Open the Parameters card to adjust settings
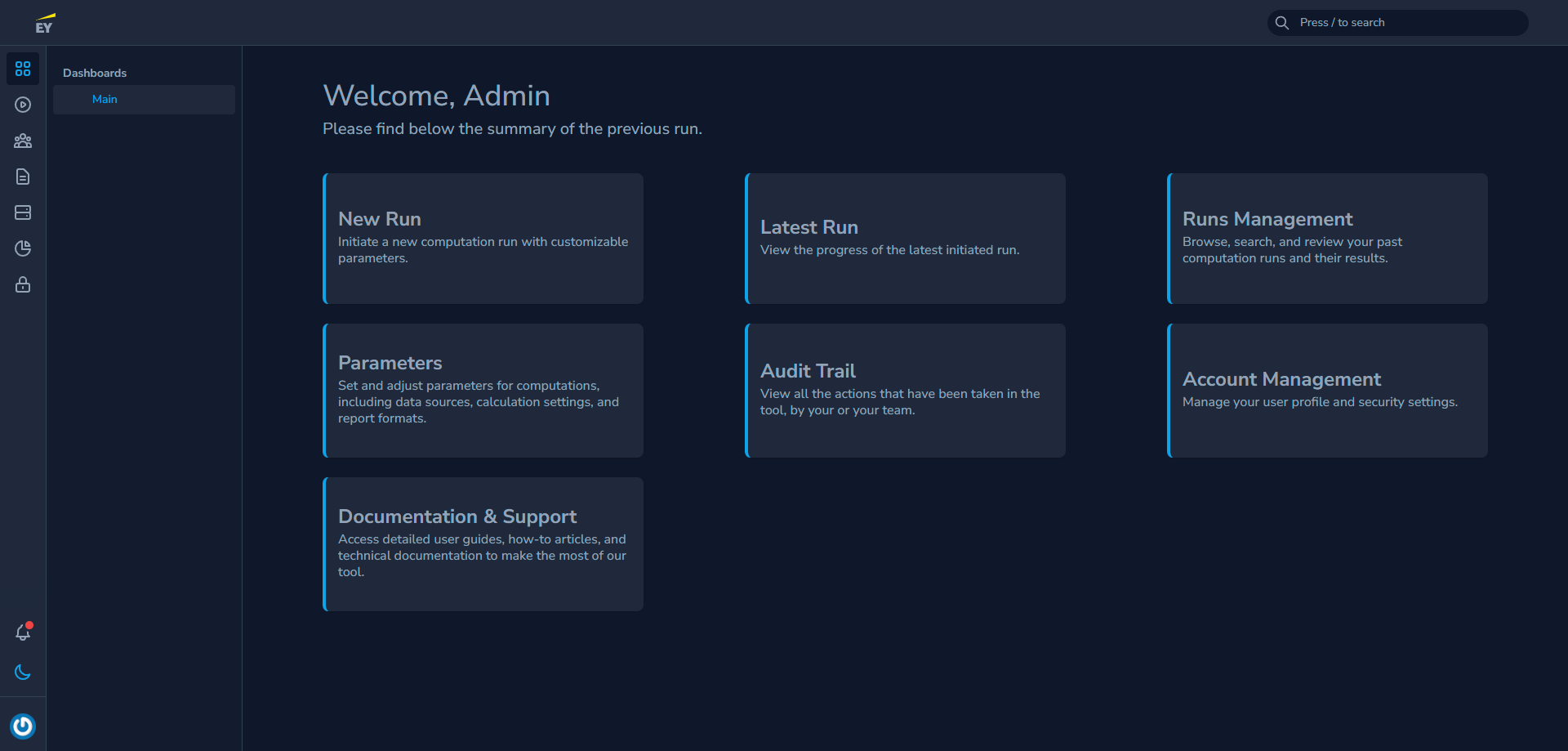 point(482,390)
